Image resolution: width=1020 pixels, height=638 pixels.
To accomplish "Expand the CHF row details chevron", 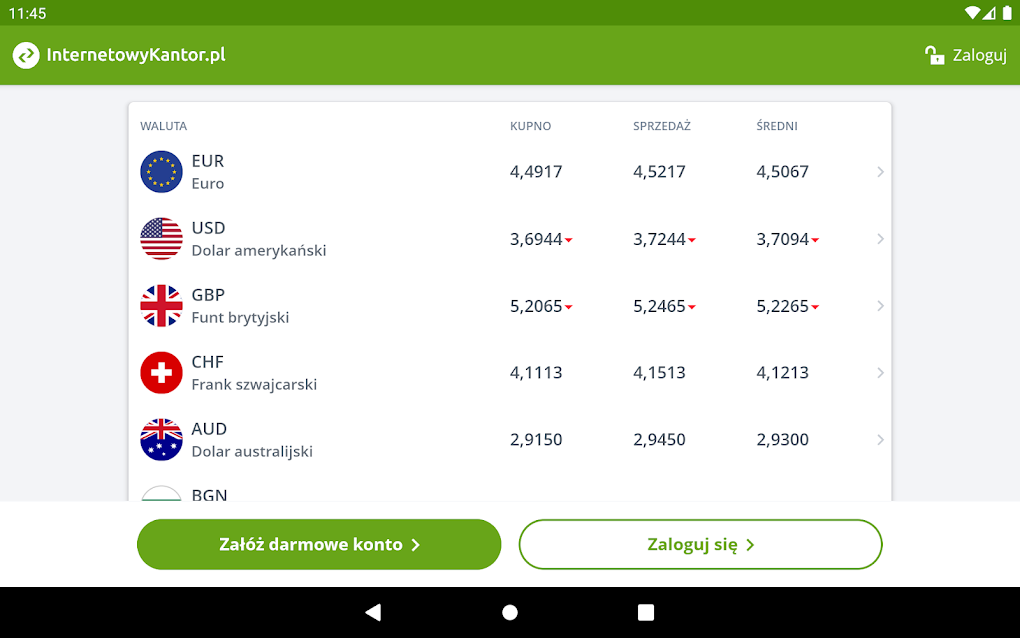I will [x=880, y=372].
